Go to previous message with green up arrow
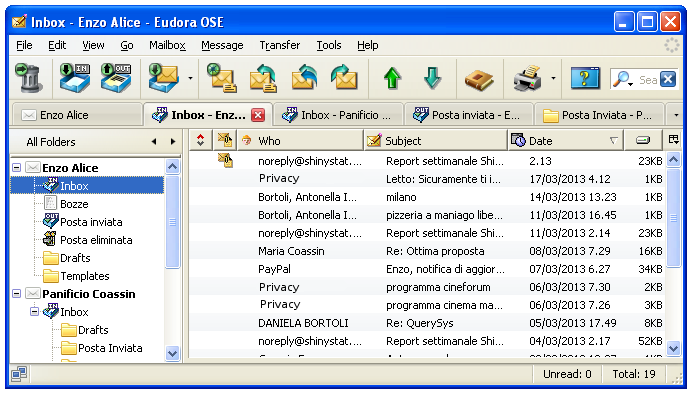Image resolution: width=692 pixels, height=394 pixels. [x=392, y=79]
